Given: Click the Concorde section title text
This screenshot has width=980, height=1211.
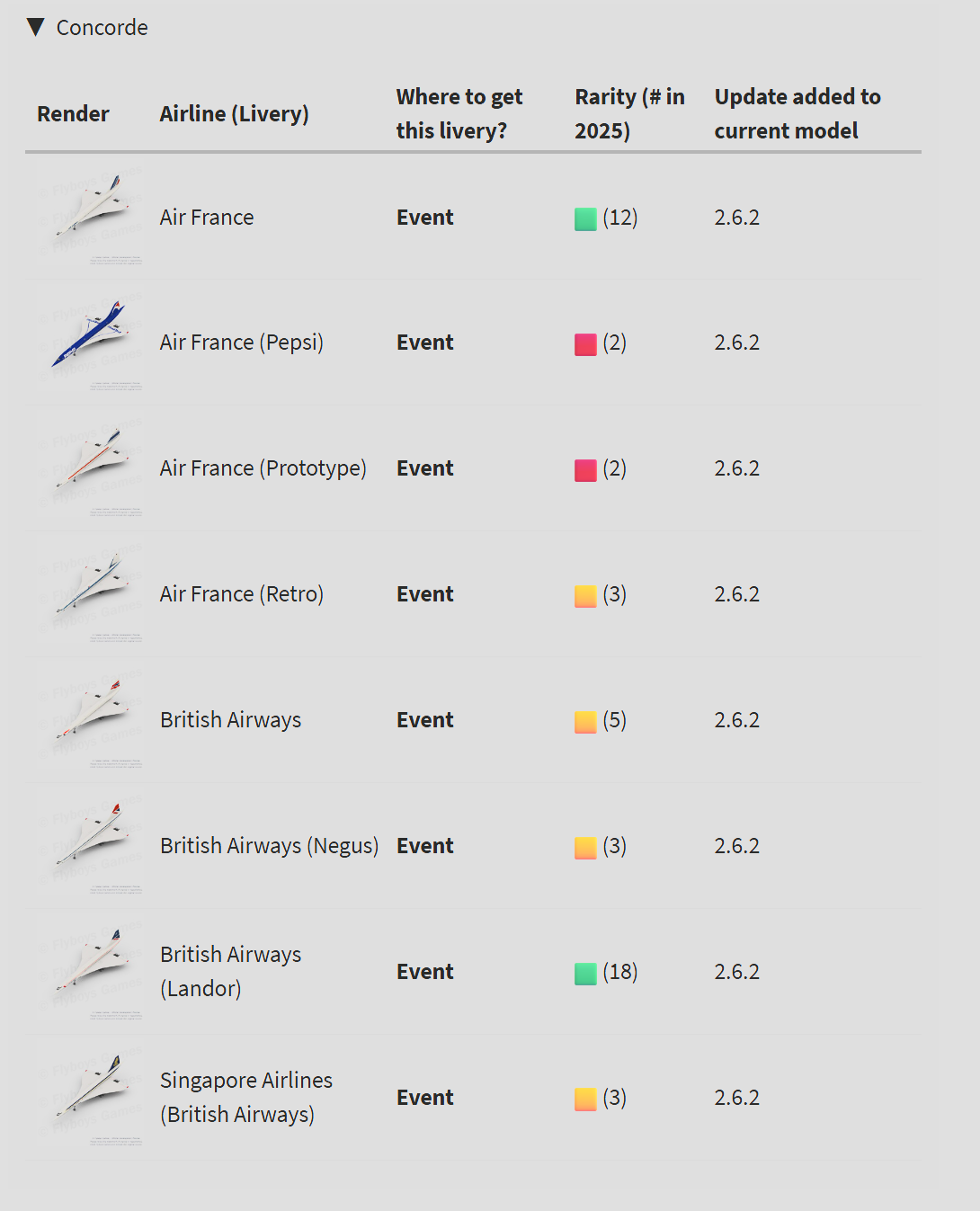Looking at the screenshot, I should point(102,28).
